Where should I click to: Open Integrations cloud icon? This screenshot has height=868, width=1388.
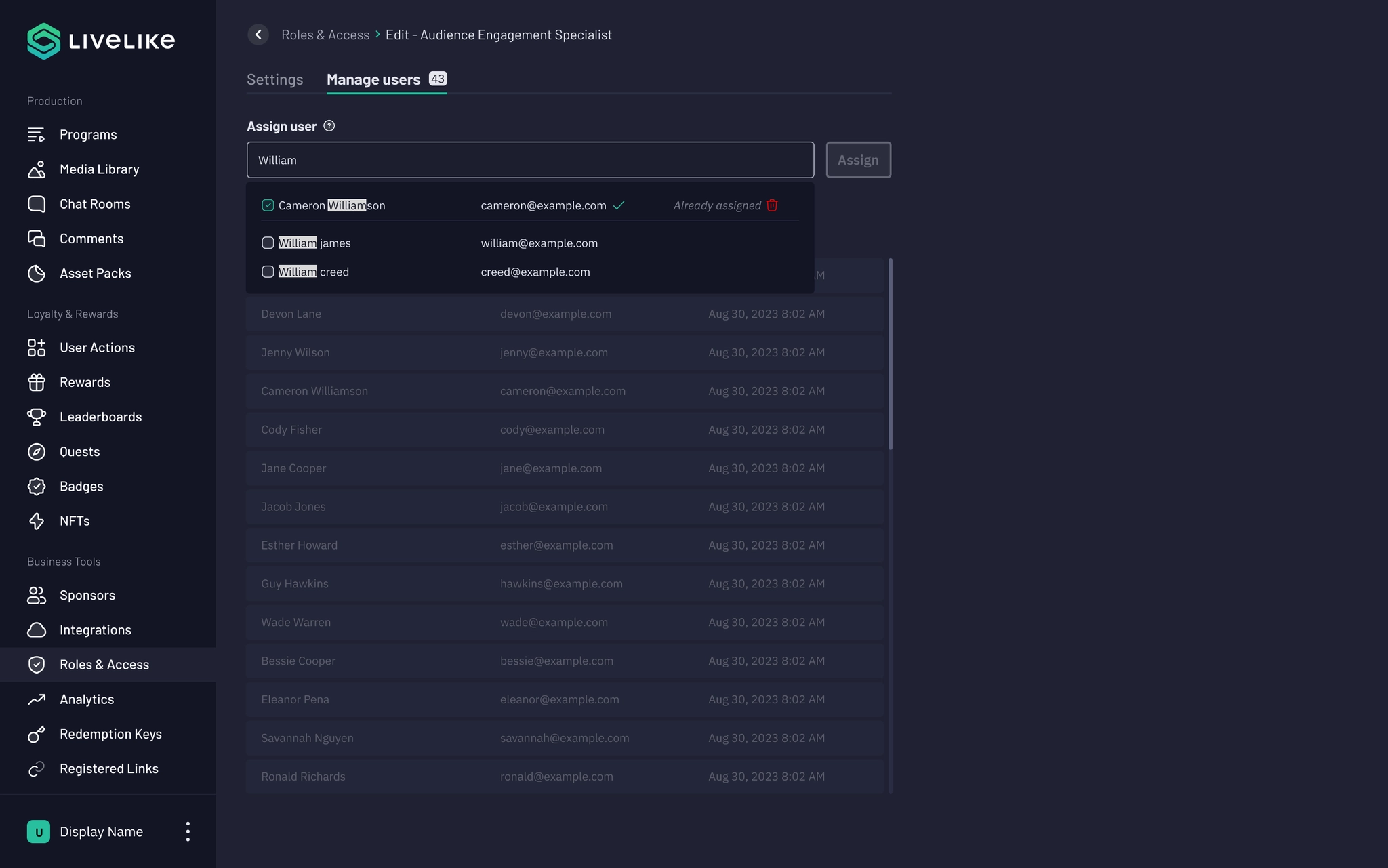(37, 630)
